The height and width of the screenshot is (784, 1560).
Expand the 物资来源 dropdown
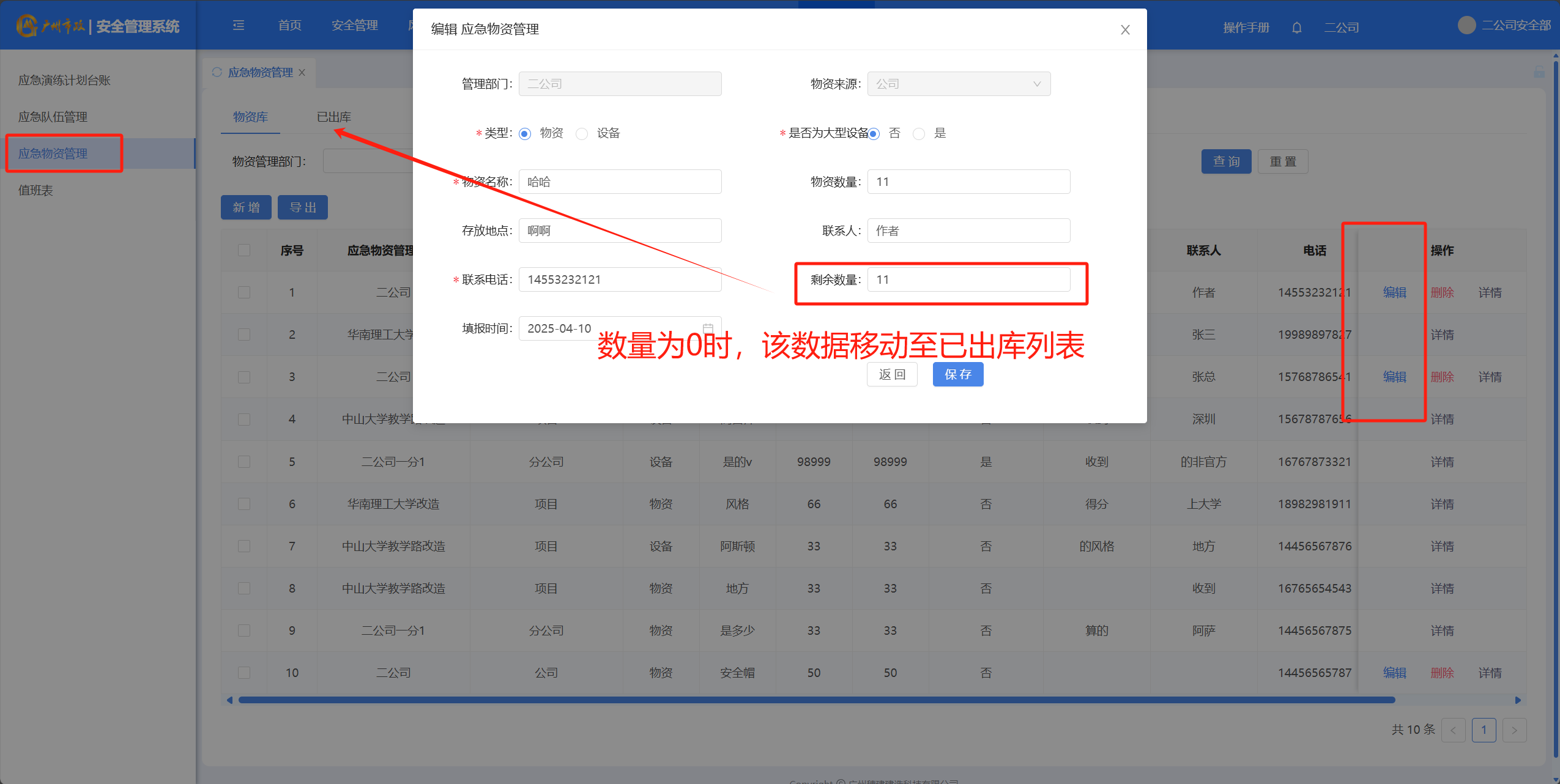tap(959, 84)
